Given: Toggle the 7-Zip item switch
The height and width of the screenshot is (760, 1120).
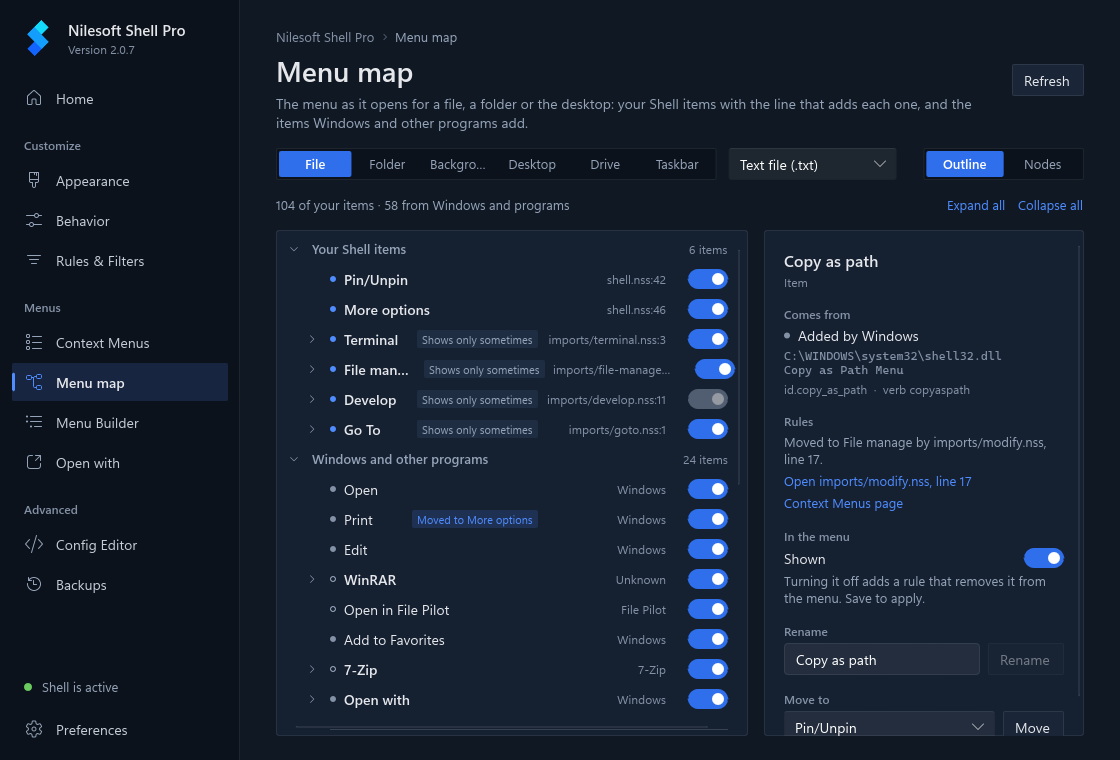Looking at the screenshot, I should pyautogui.click(x=707, y=669).
